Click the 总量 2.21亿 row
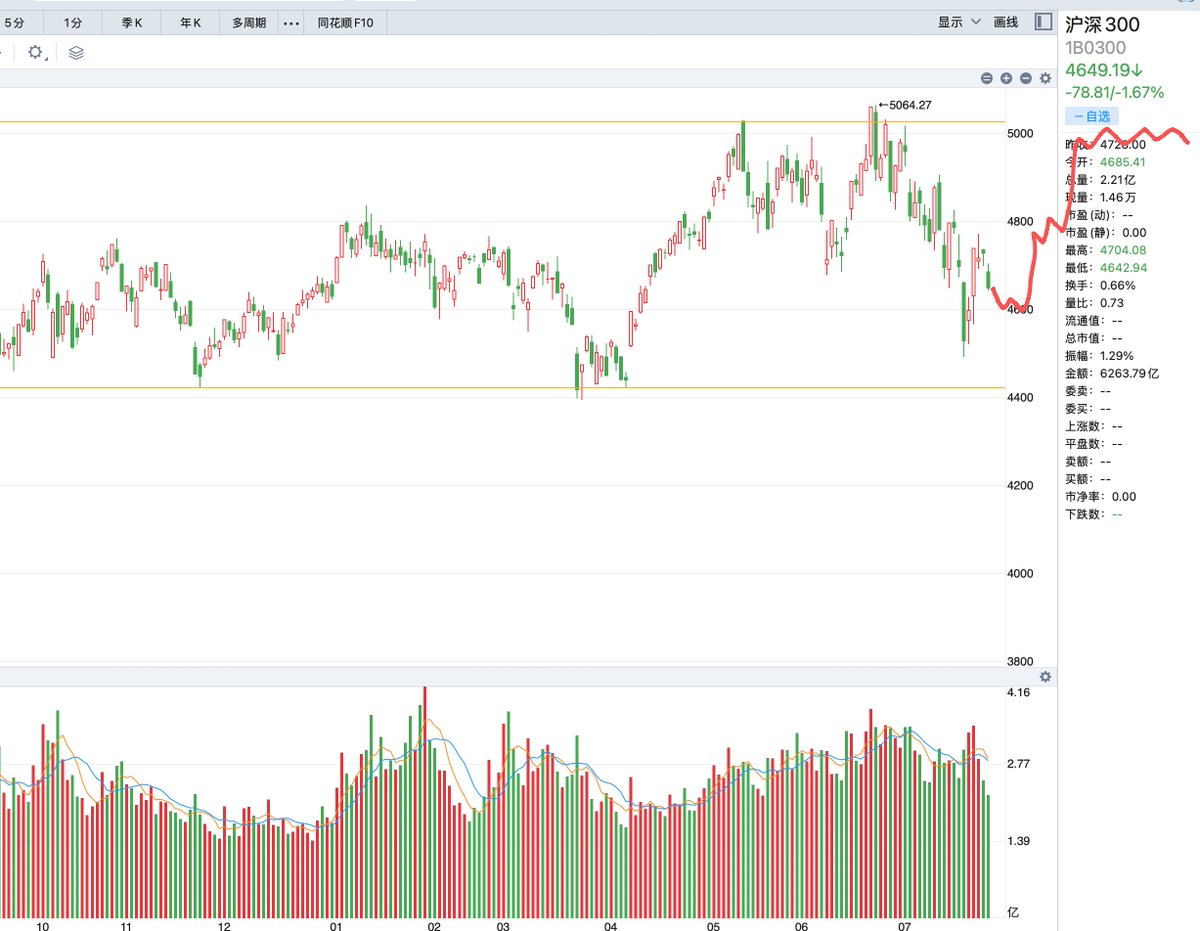 pos(1100,180)
